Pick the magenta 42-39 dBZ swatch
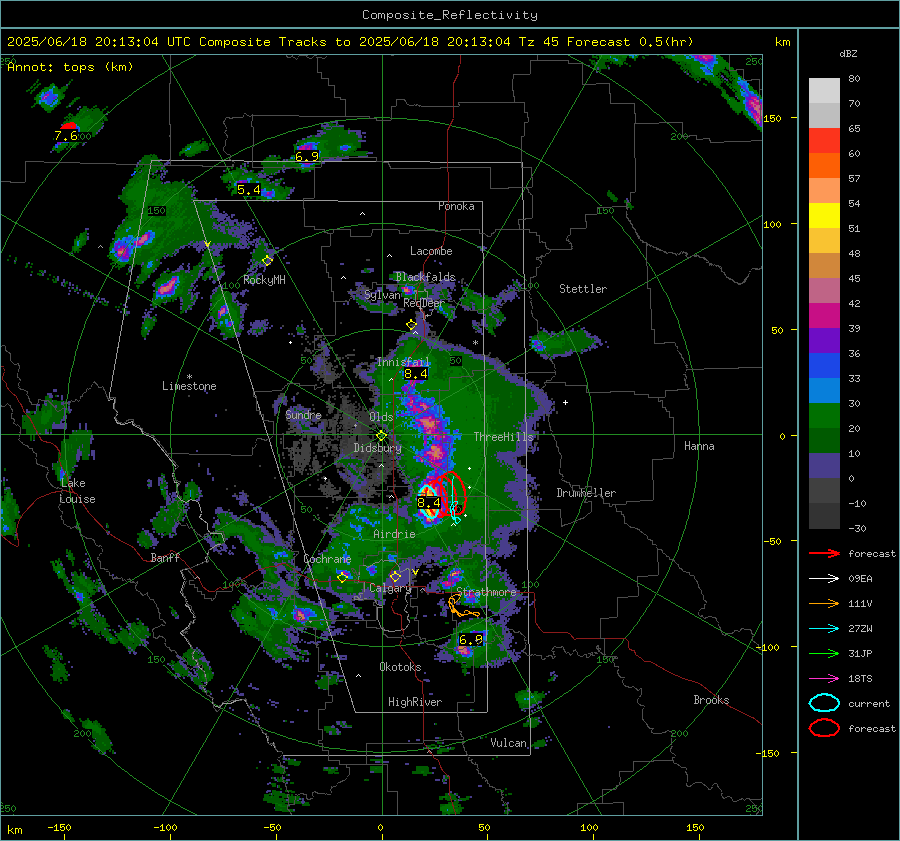The image size is (900, 841). [824, 316]
